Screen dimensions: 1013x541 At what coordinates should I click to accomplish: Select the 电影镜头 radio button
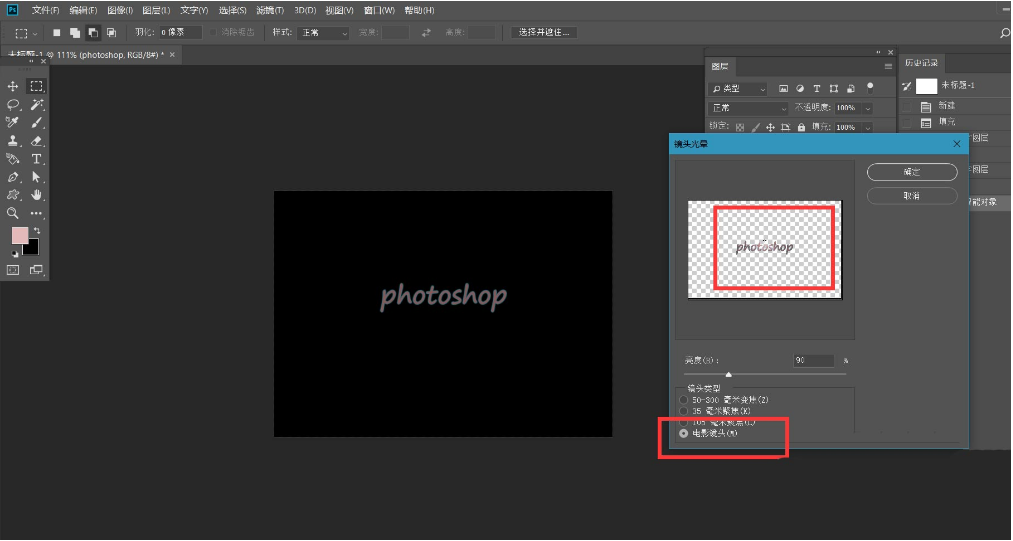click(684, 434)
